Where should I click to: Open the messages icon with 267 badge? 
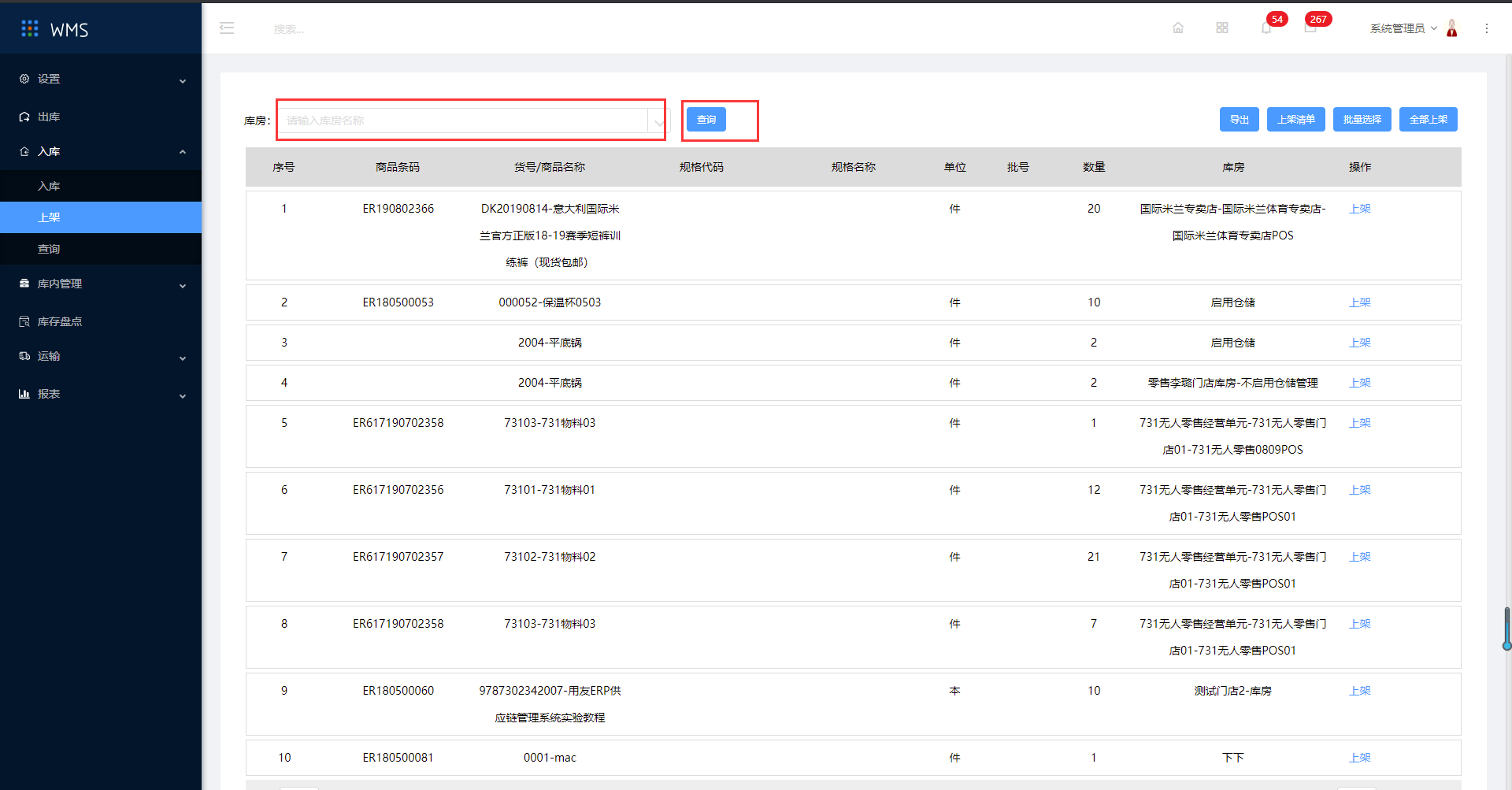coord(1310,28)
